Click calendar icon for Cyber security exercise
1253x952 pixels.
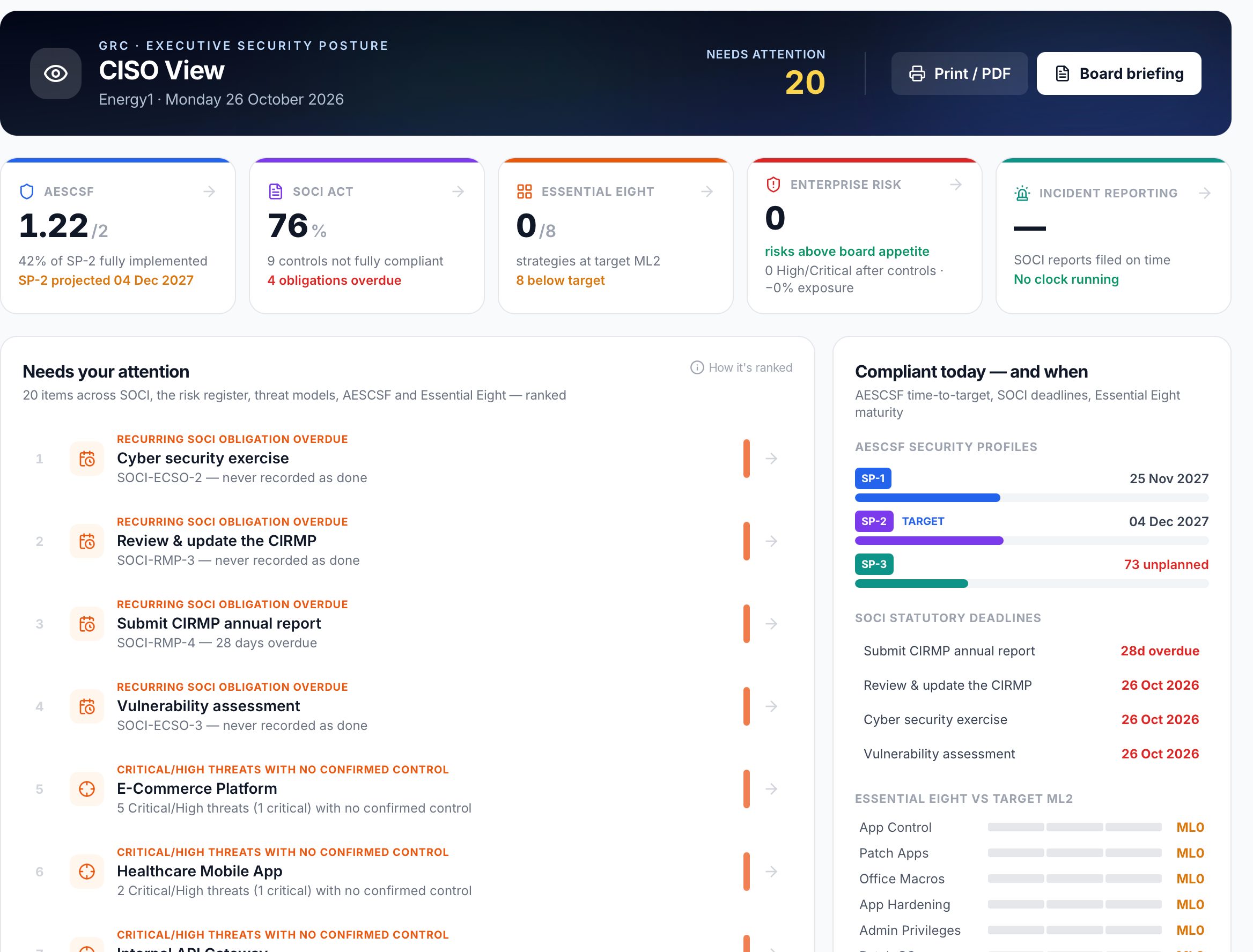coord(87,459)
